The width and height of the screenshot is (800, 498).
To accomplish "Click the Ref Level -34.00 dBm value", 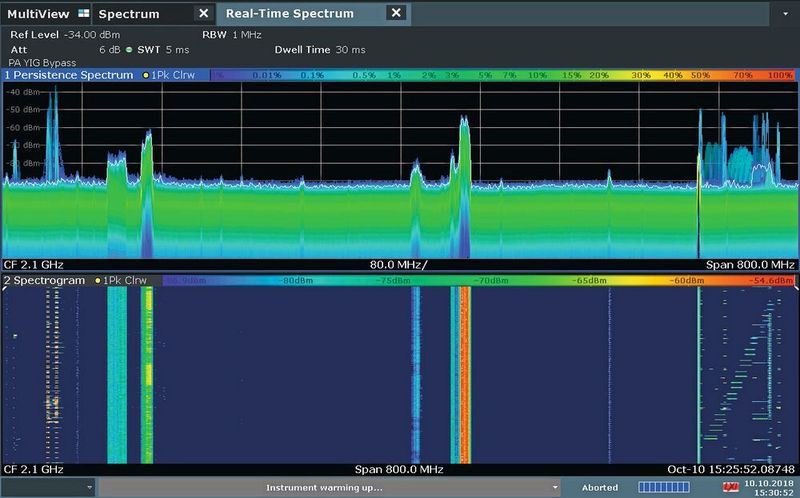I will pos(92,35).
